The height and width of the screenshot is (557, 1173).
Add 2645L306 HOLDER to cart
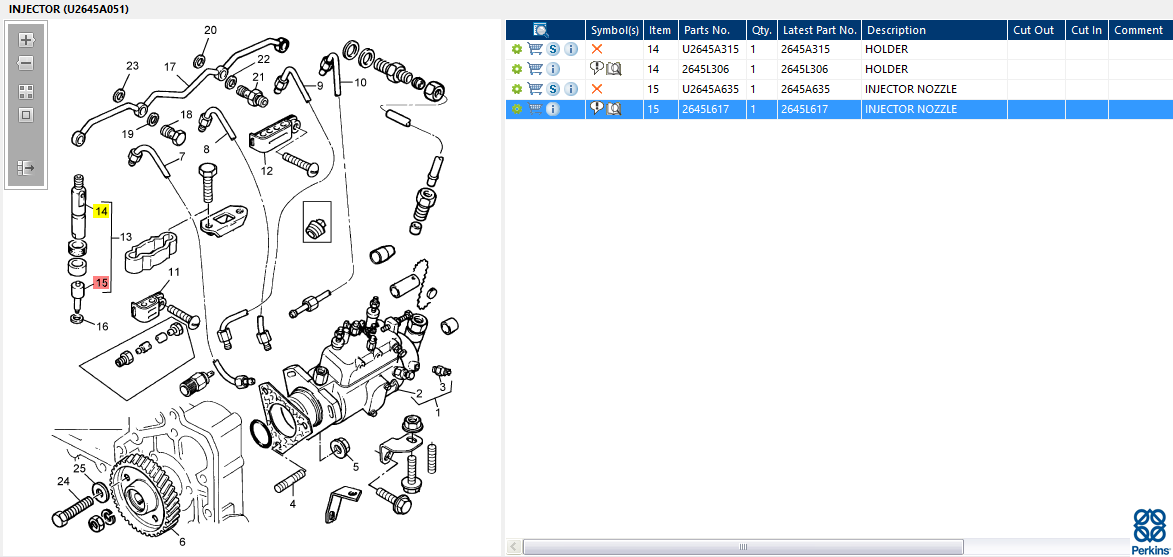535,70
